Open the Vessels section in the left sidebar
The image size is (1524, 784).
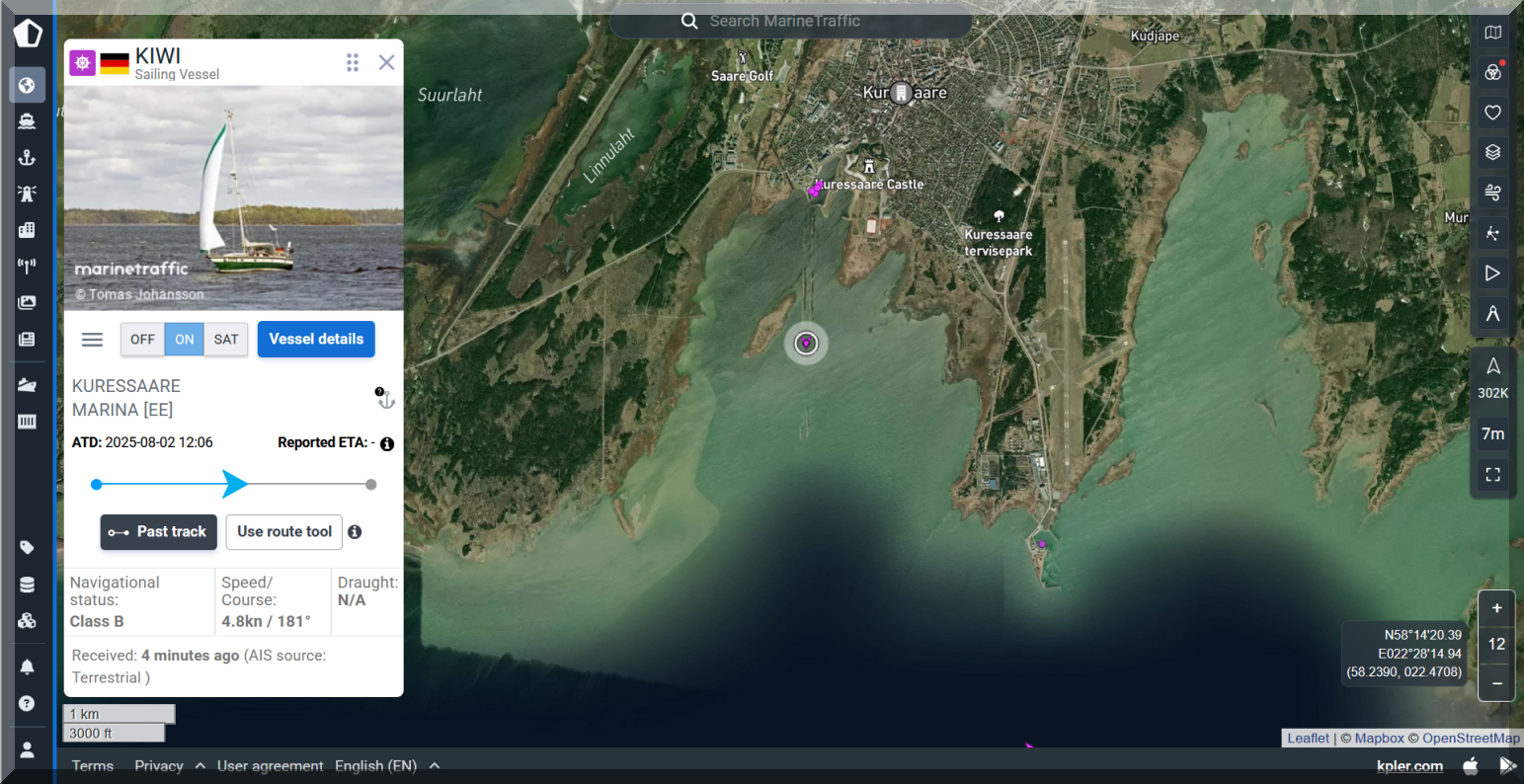pos(27,121)
